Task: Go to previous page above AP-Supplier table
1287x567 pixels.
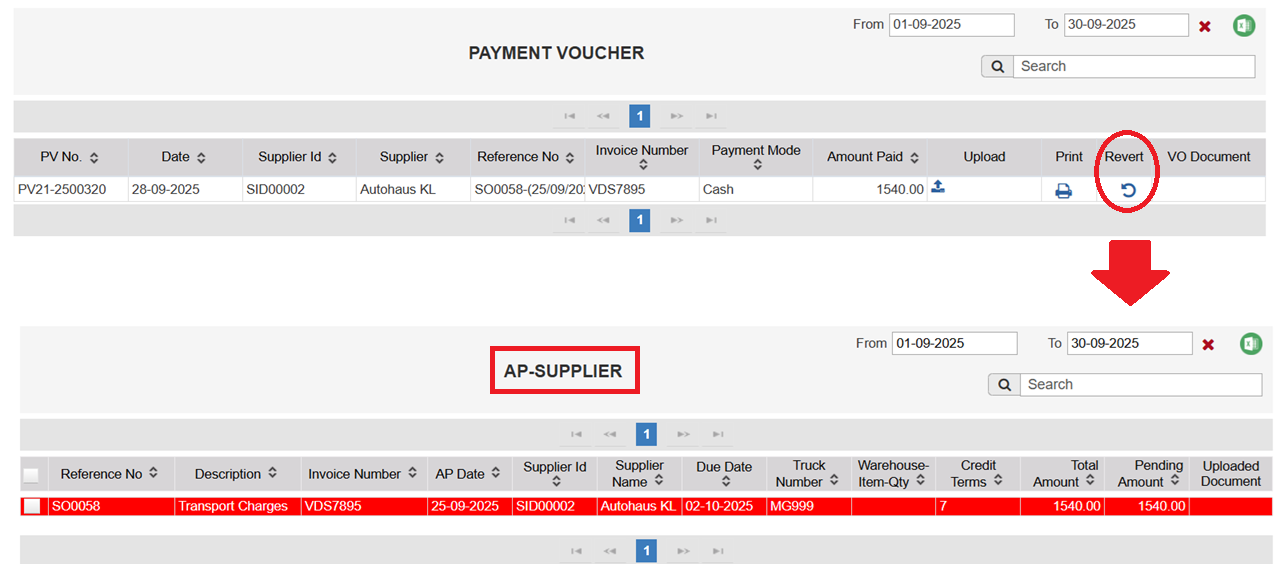Action: [x=610, y=434]
